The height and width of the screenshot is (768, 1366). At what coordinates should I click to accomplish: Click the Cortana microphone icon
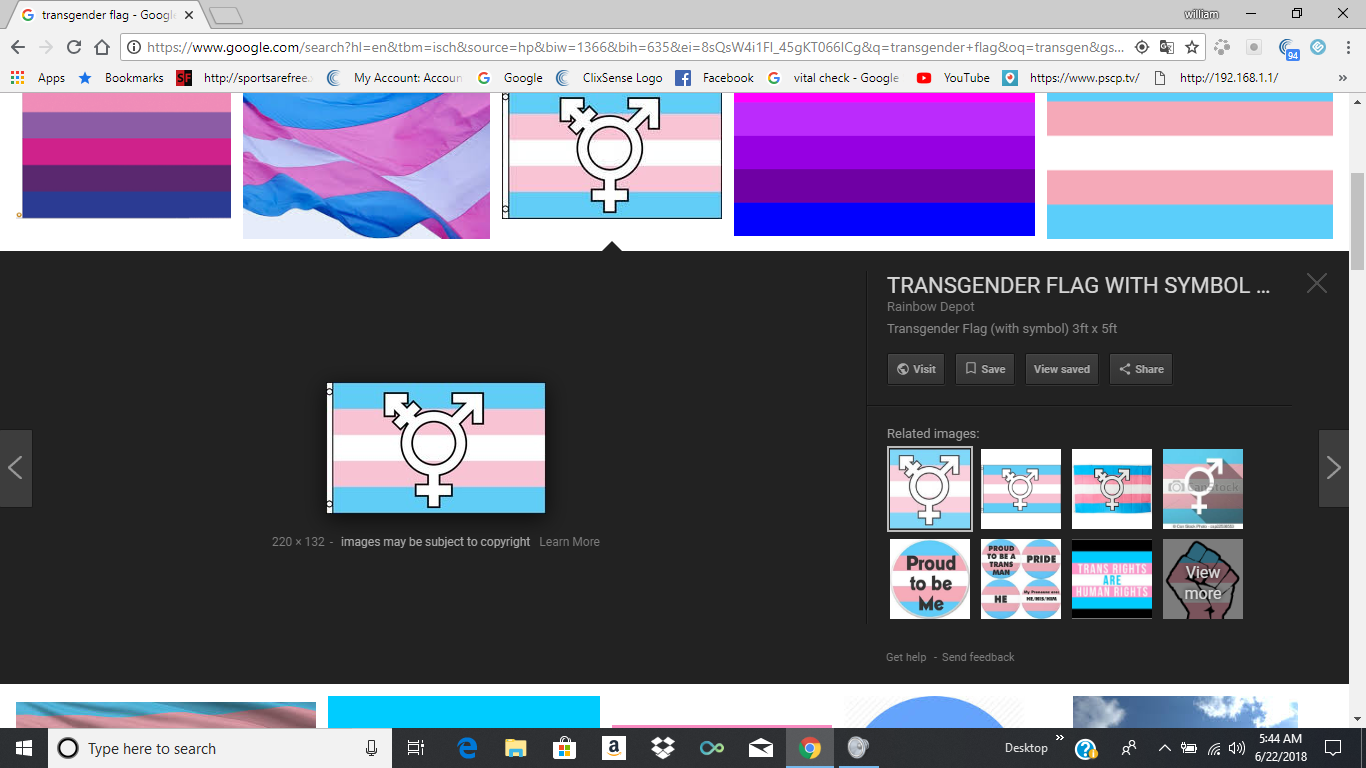pos(372,748)
